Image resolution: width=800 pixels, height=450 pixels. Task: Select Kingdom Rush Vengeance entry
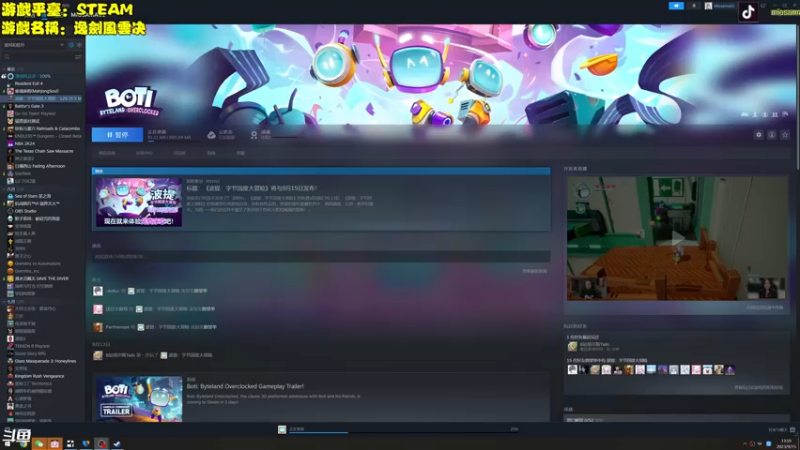click(39, 376)
